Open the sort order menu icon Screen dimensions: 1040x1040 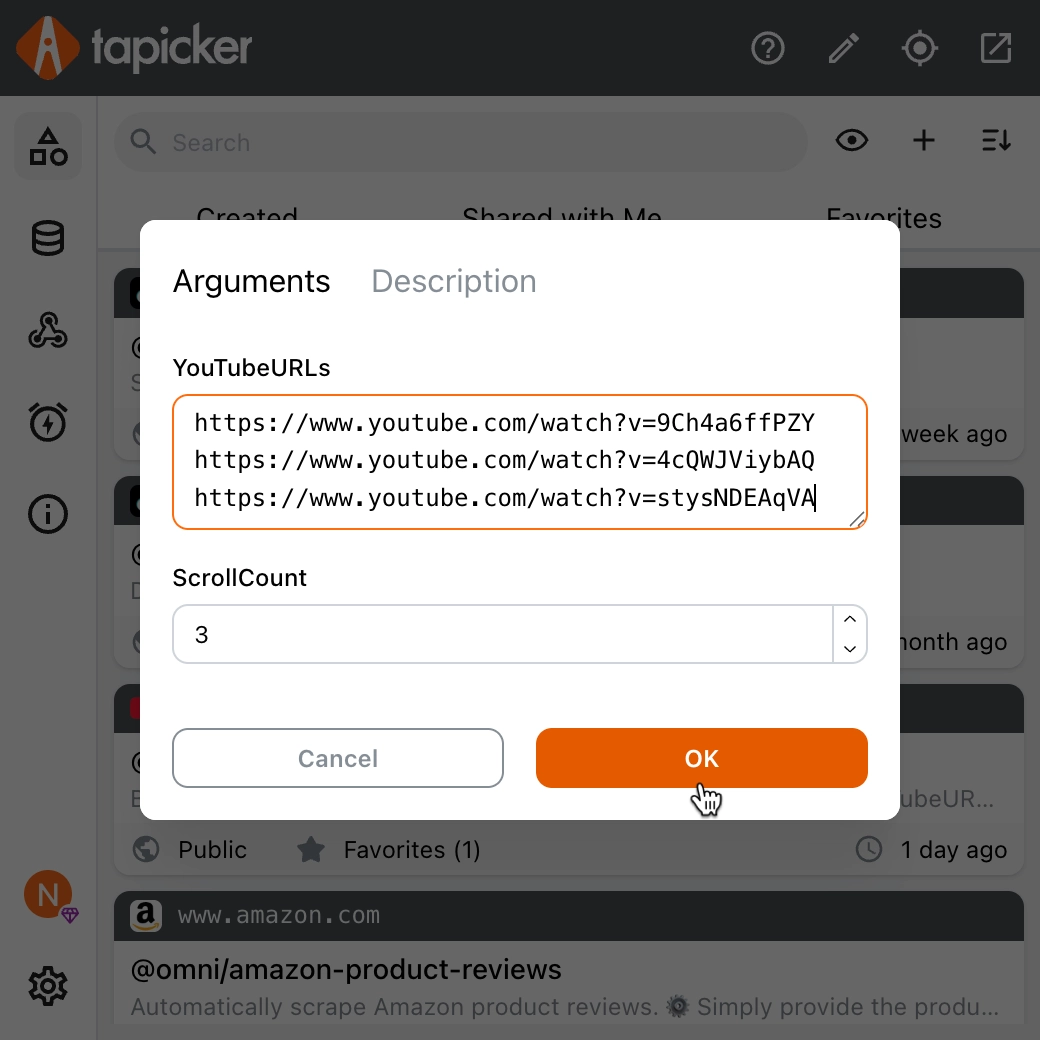tap(996, 141)
